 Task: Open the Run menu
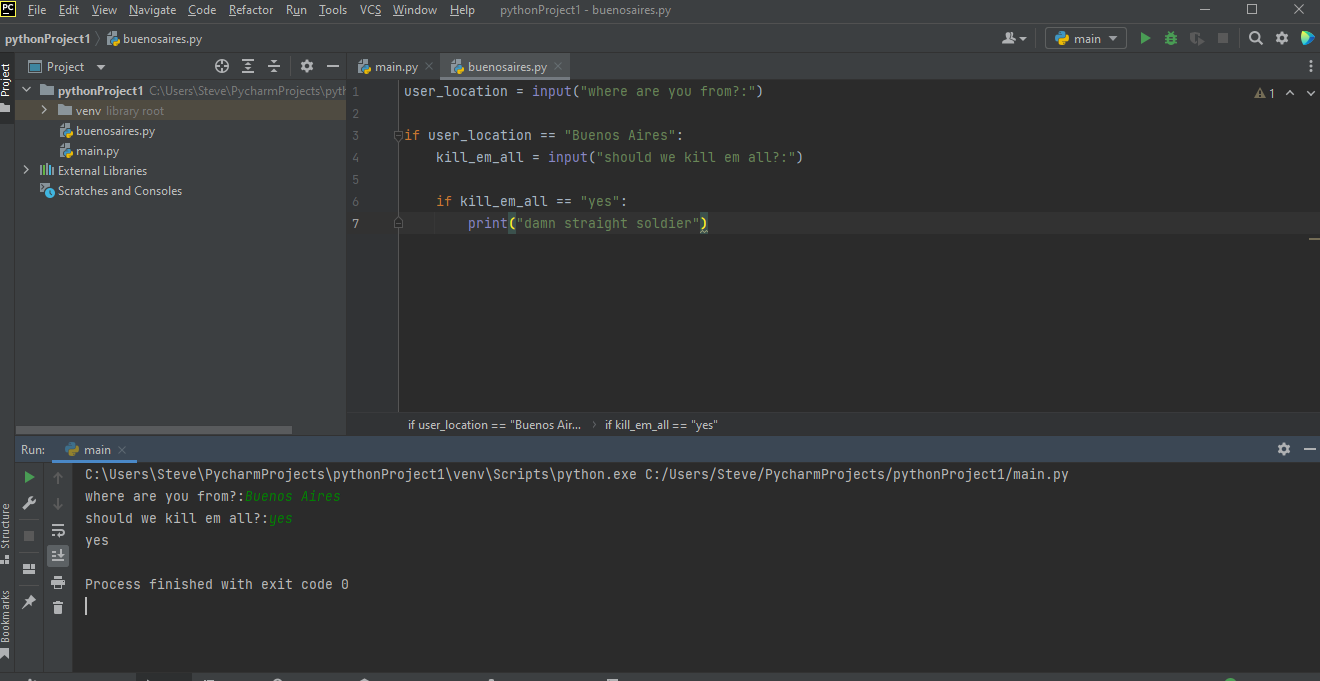point(296,10)
